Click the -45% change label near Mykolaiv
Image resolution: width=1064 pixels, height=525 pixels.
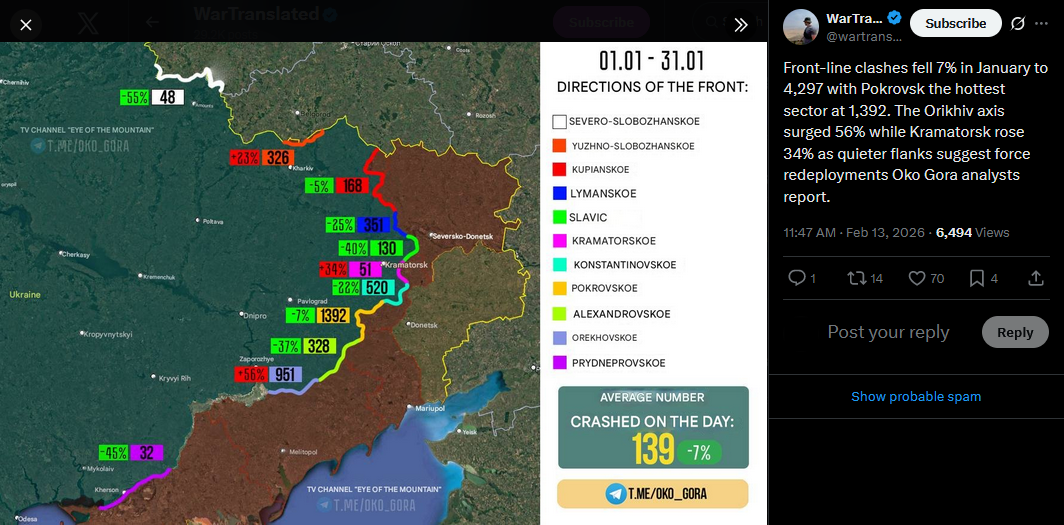click(113, 452)
